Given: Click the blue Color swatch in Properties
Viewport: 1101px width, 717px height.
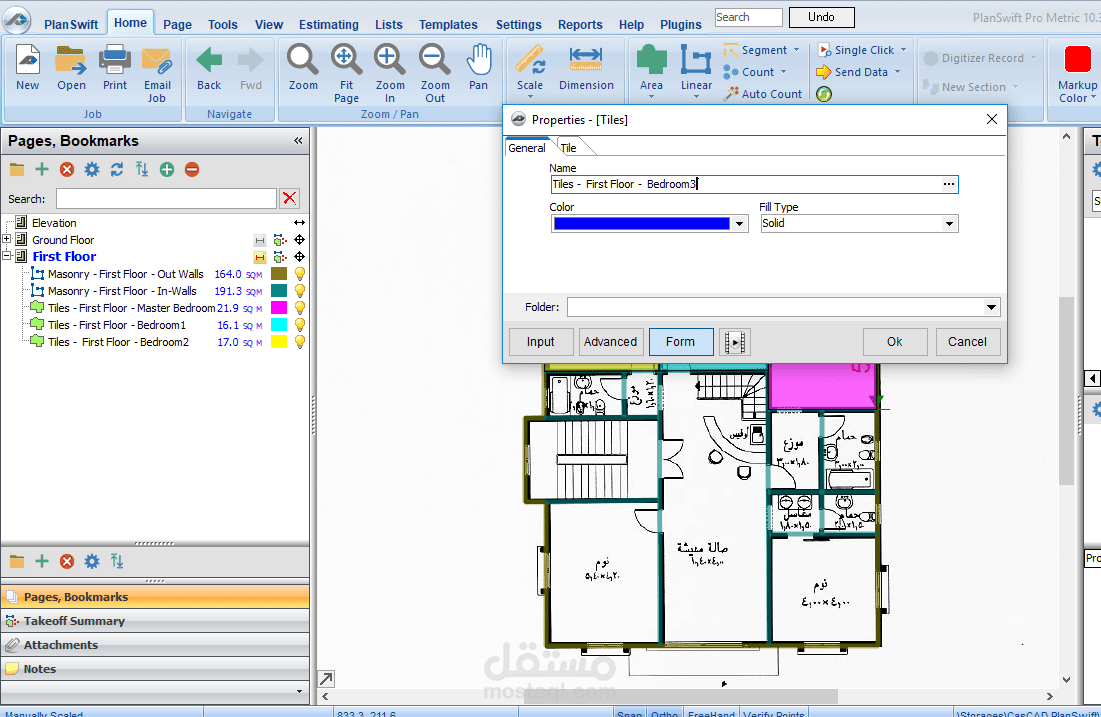Looking at the screenshot, I should pos(641,224).
